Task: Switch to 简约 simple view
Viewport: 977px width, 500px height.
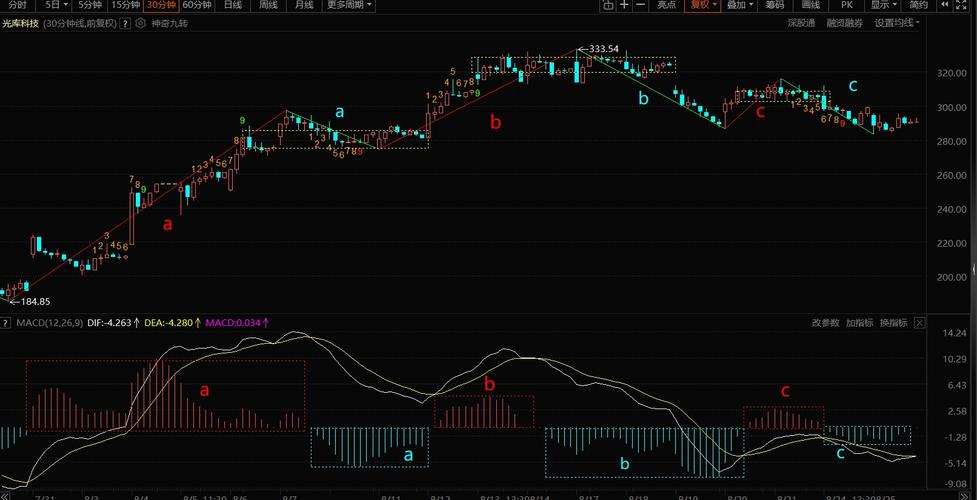Action: 918,5
